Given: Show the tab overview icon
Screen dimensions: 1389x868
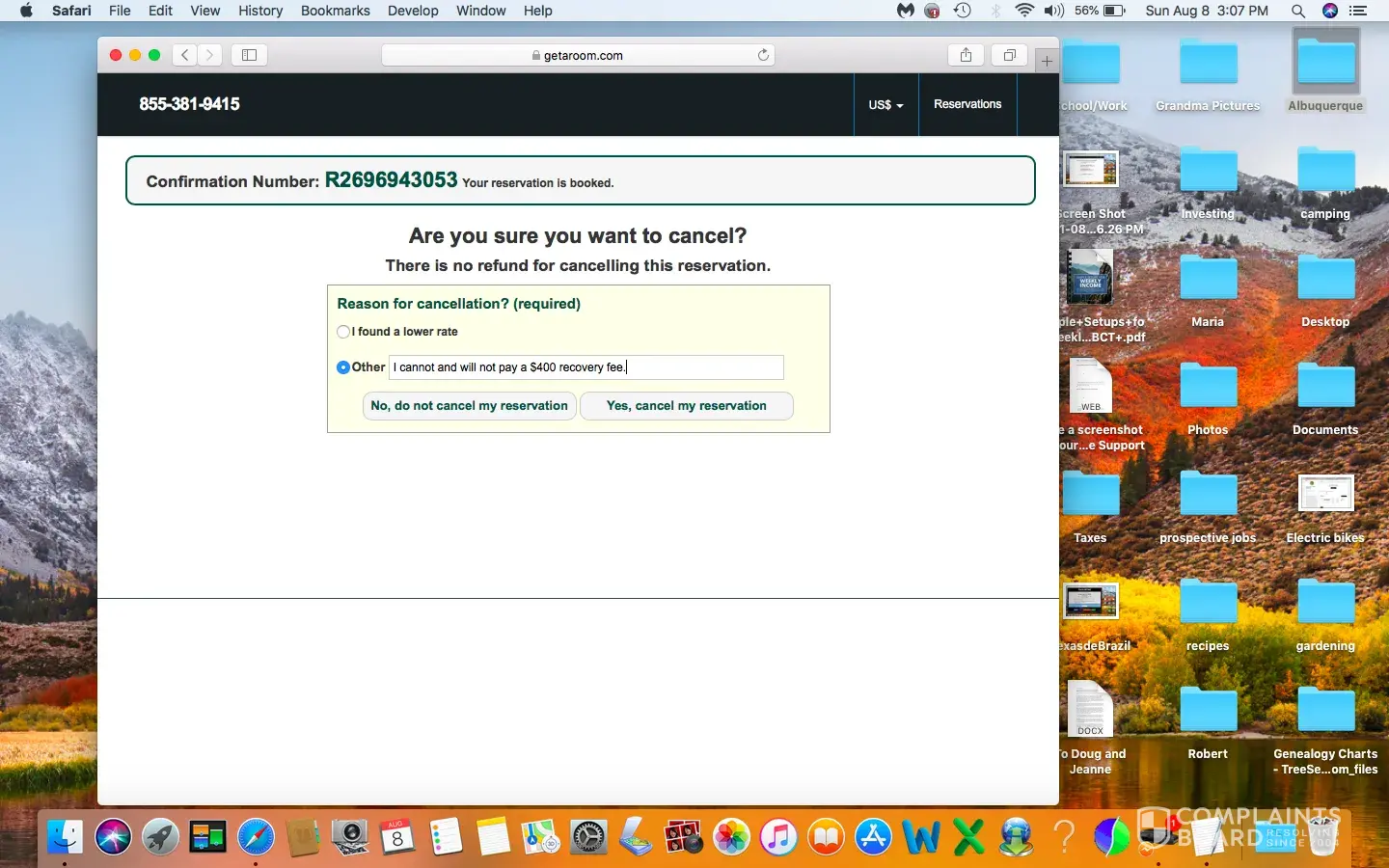Looking at the screenshot, I should 1009,55.
